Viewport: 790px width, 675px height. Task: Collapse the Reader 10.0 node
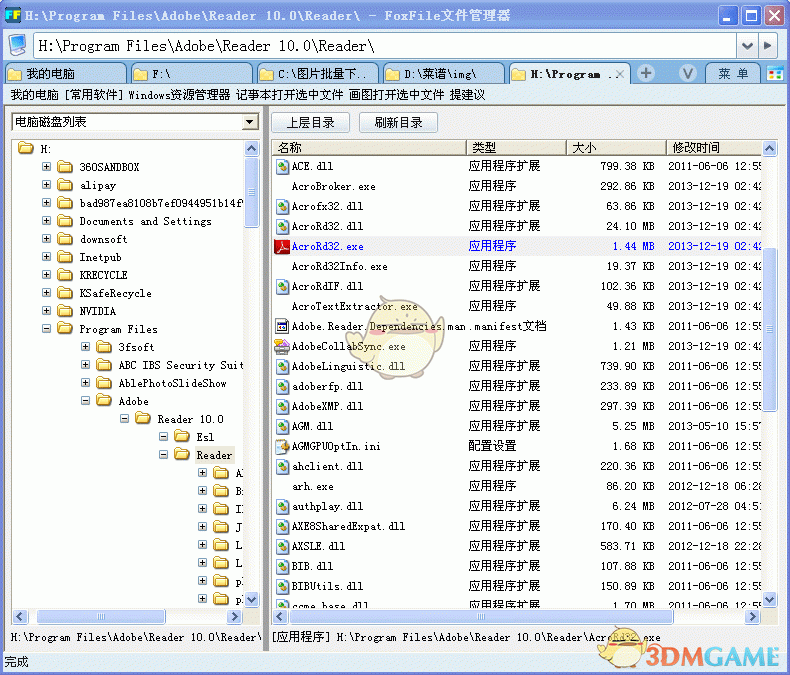124,419
